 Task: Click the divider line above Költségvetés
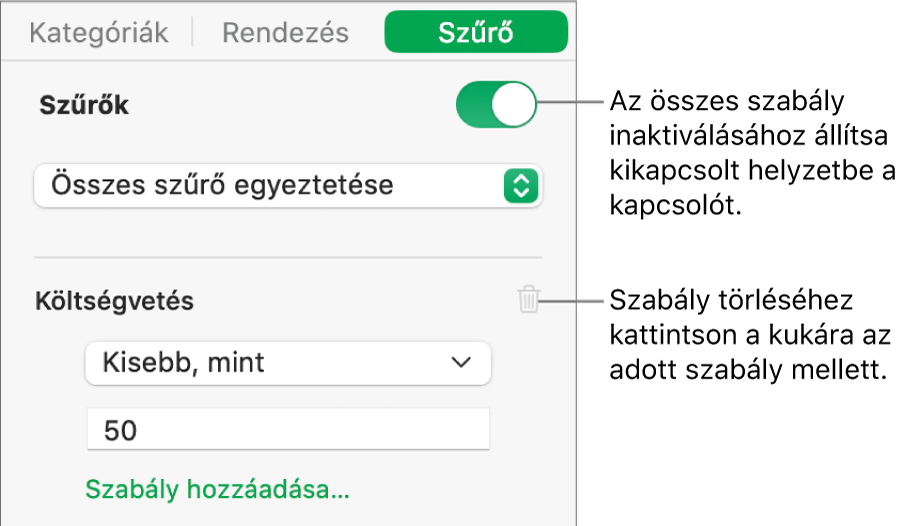tap(288, 257)
